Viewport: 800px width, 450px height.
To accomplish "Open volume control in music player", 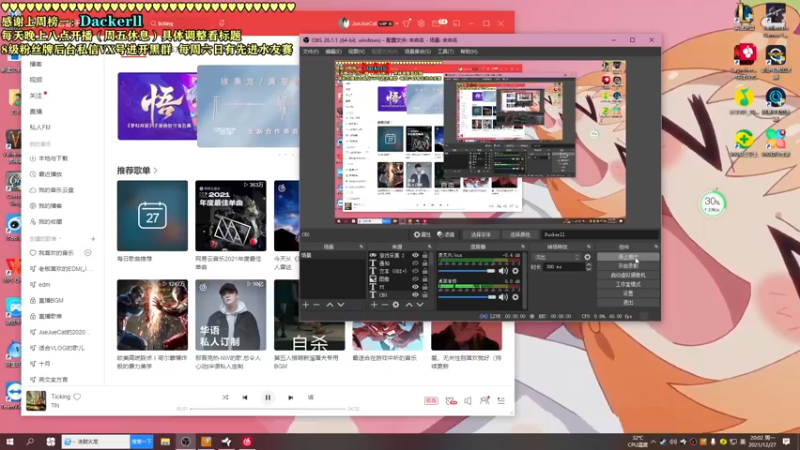I will tap(468, 401).
